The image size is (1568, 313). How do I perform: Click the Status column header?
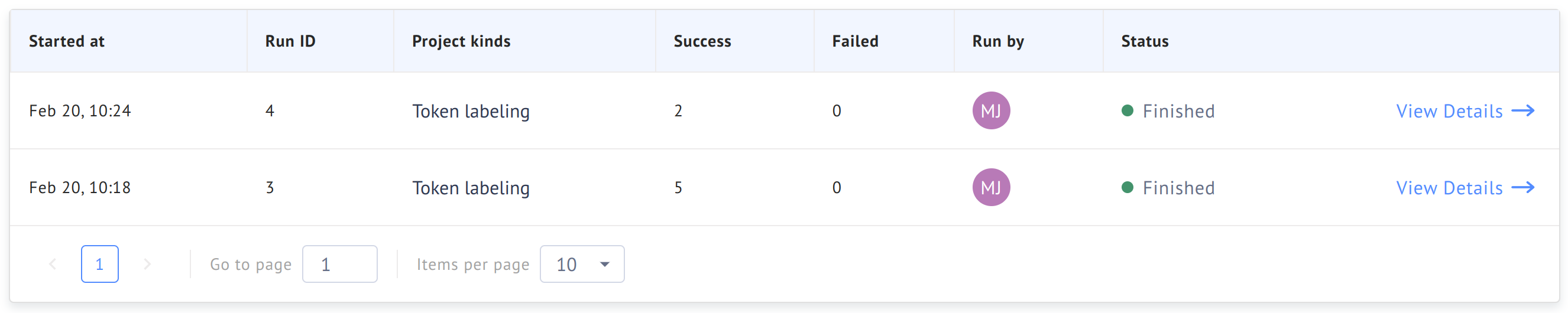(1144, 41)
